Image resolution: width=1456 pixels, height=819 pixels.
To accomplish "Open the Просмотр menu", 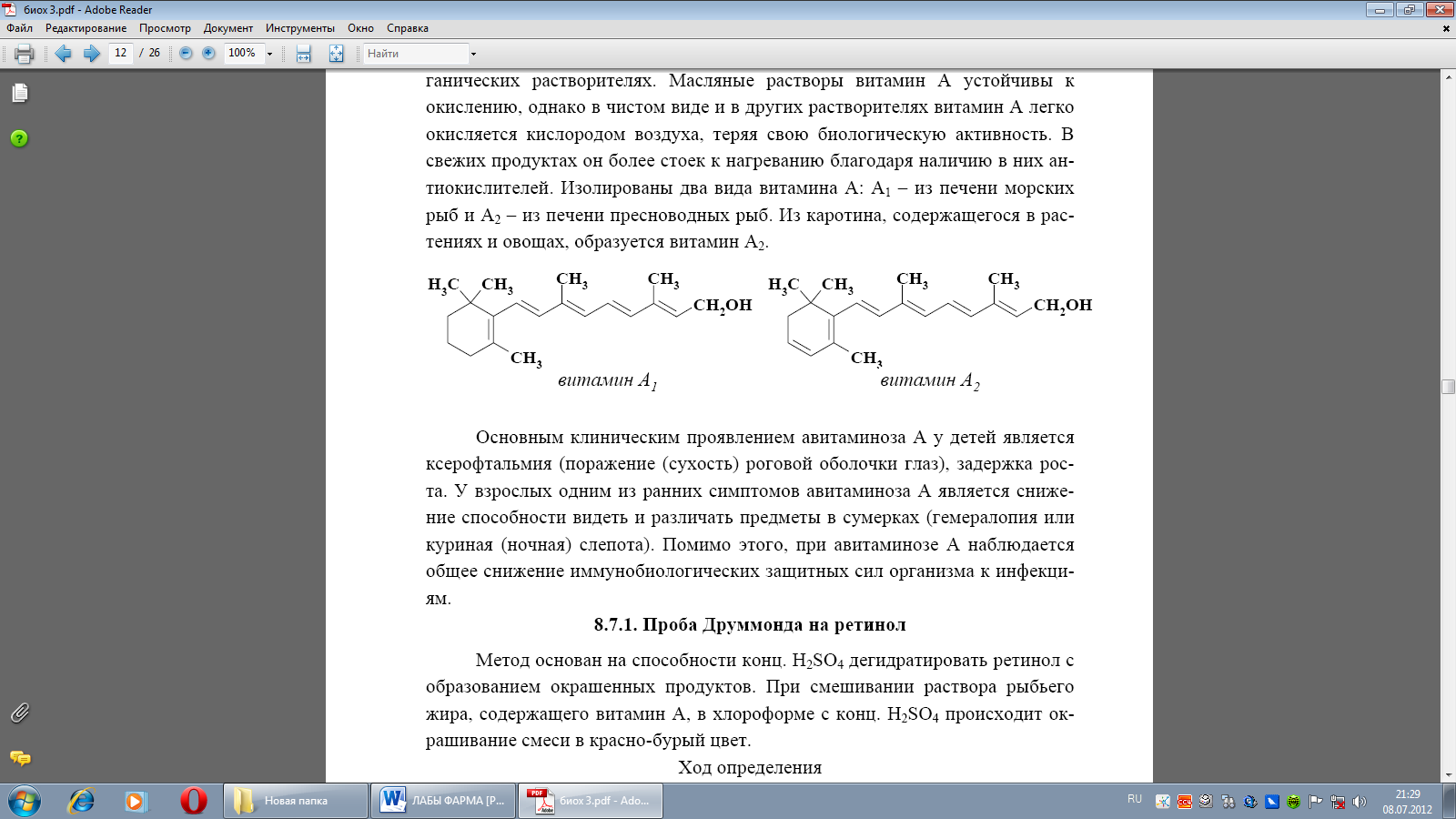I will click(x=165, y=28).
